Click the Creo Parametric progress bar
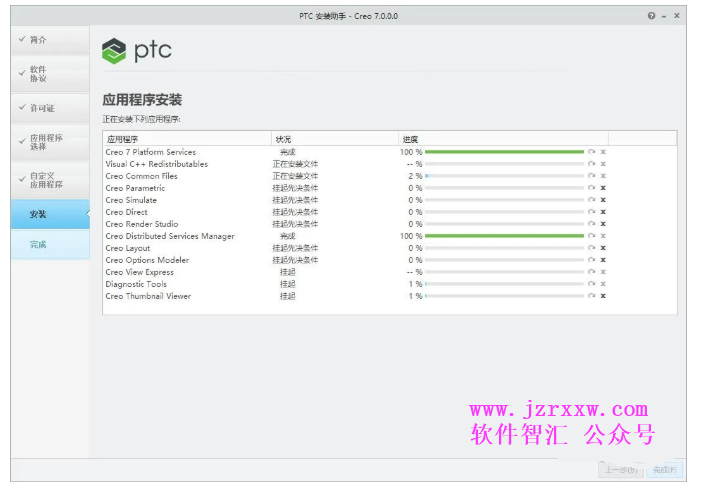The height and width of the screenshot is (489, 704). click(x=504, y=188)
